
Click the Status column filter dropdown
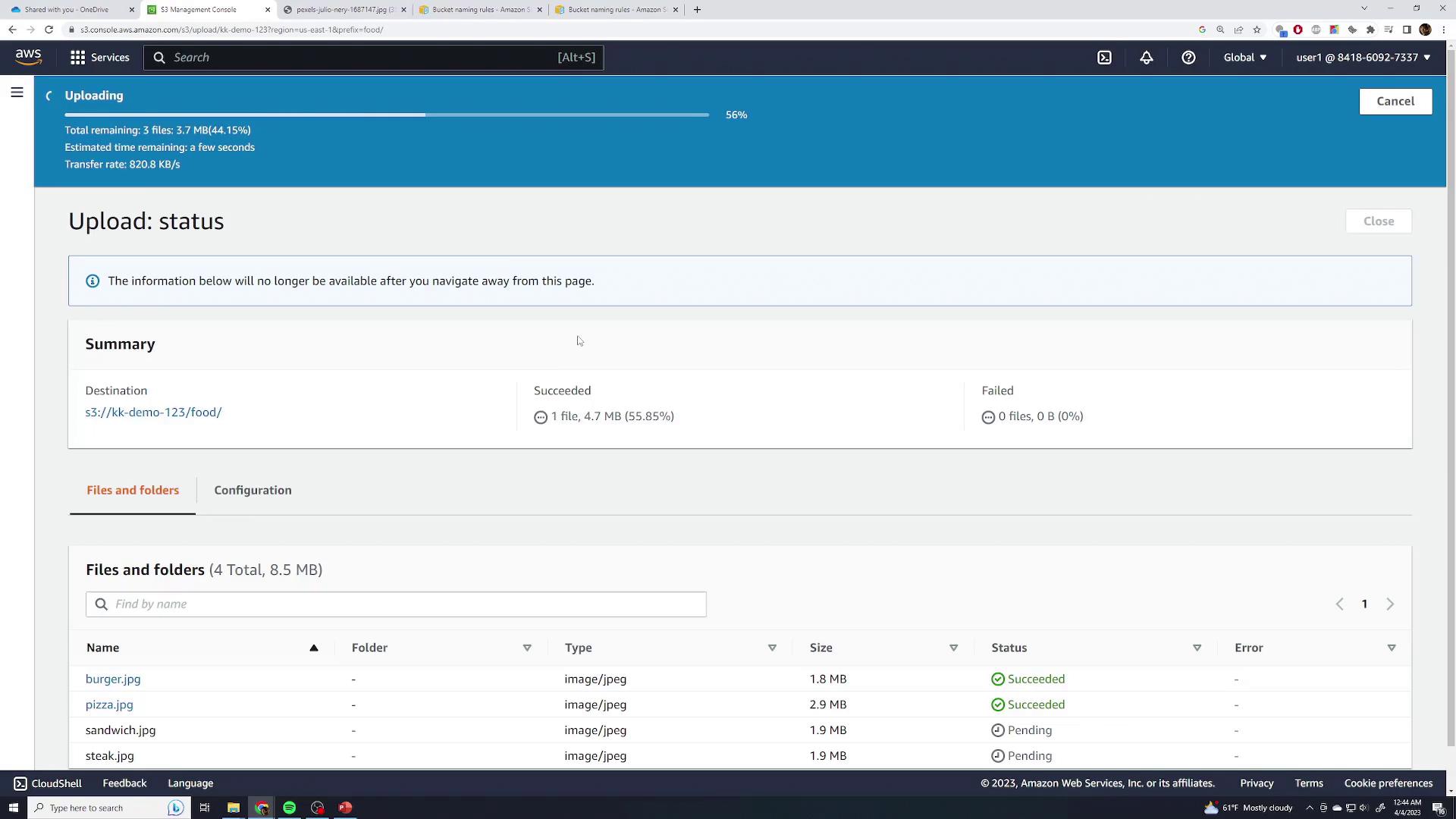coord(1197,647)
